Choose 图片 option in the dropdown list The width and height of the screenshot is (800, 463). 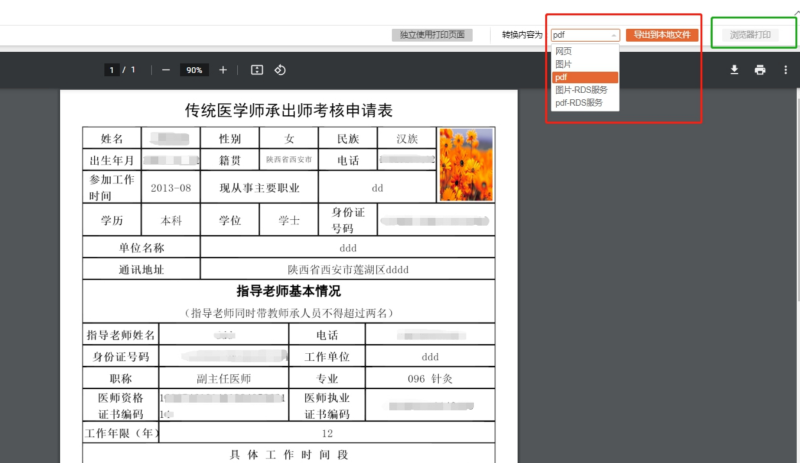(x=564, y=64)
